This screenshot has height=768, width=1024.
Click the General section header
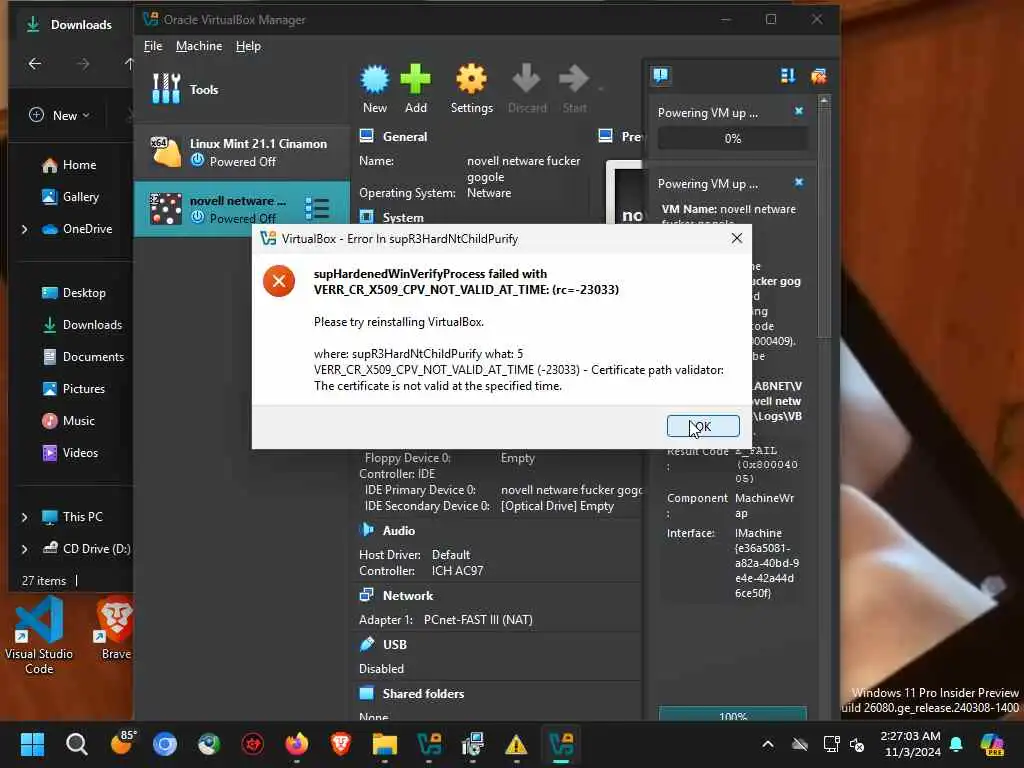[x=405, y=136]
